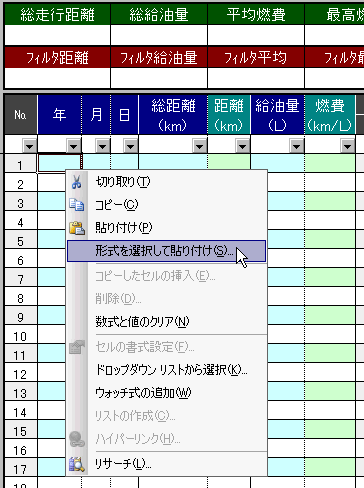Click the research books icon for リサーチ
This screenshot has height=488, width=364.
(x=77, y=464)
